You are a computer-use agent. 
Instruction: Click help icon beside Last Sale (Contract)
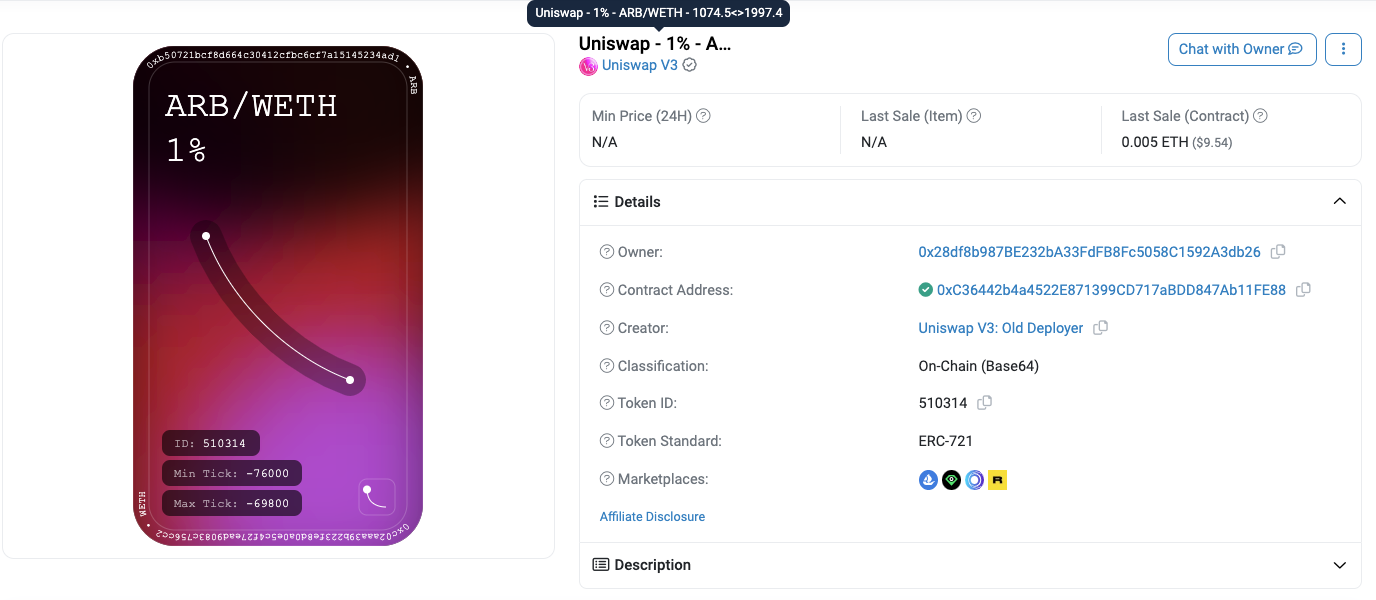click(1260, 116)
